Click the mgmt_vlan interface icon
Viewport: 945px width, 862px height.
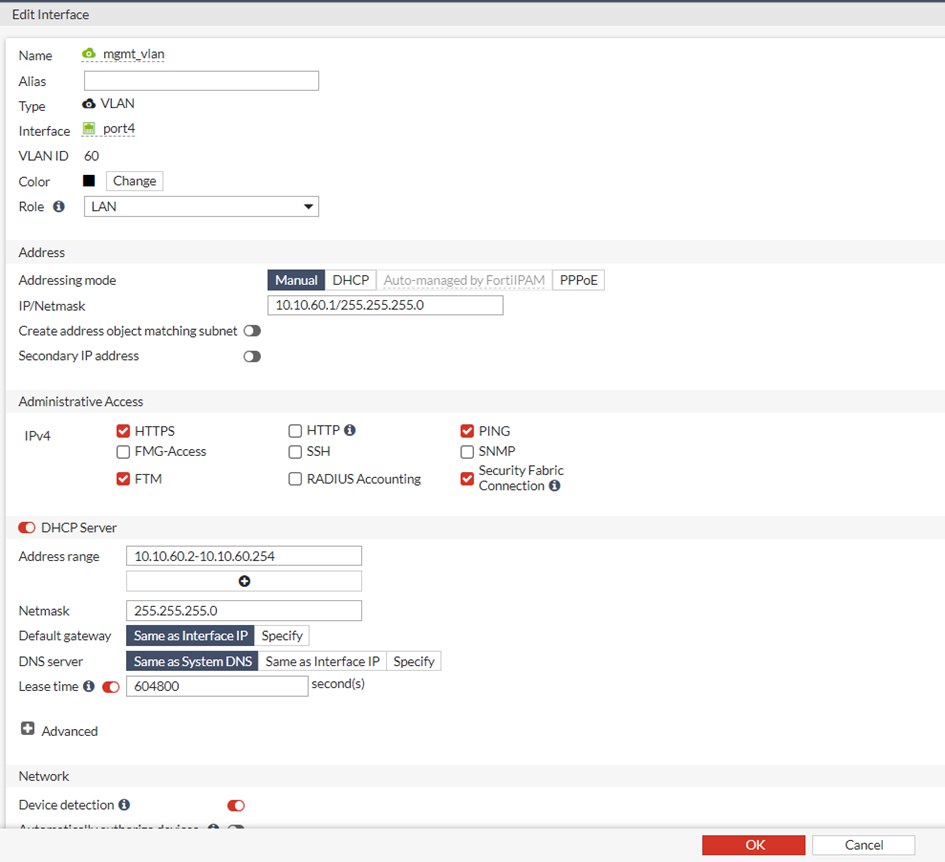click(88, 55)
